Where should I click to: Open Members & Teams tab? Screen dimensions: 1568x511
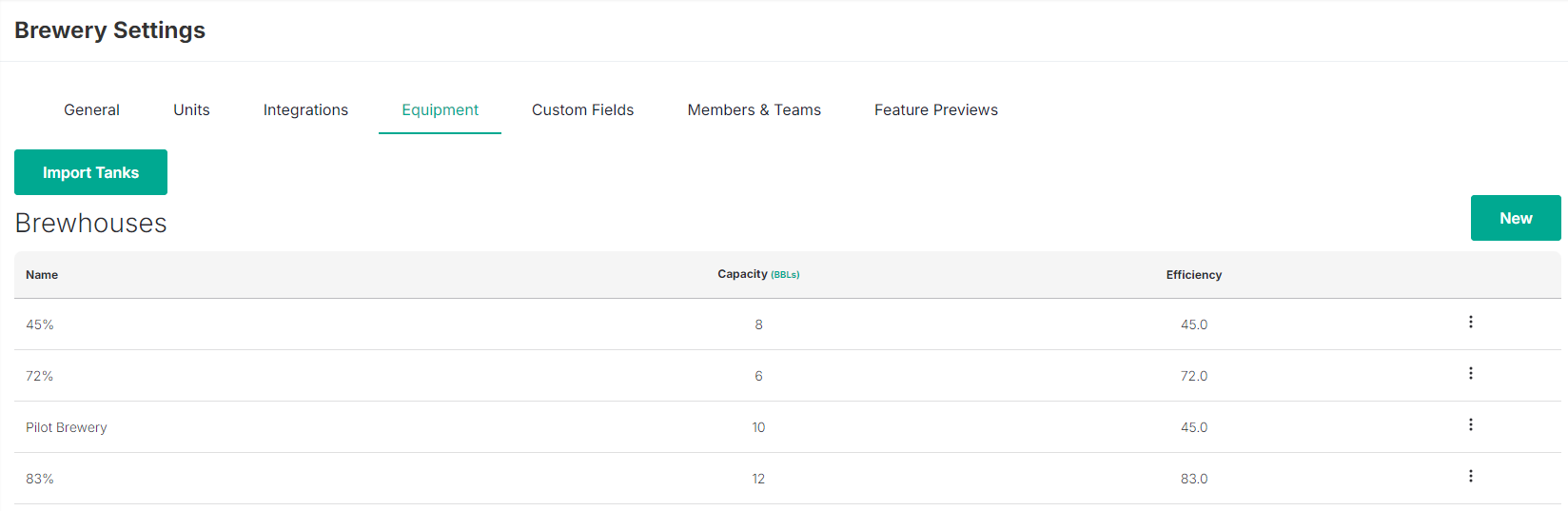754,110
